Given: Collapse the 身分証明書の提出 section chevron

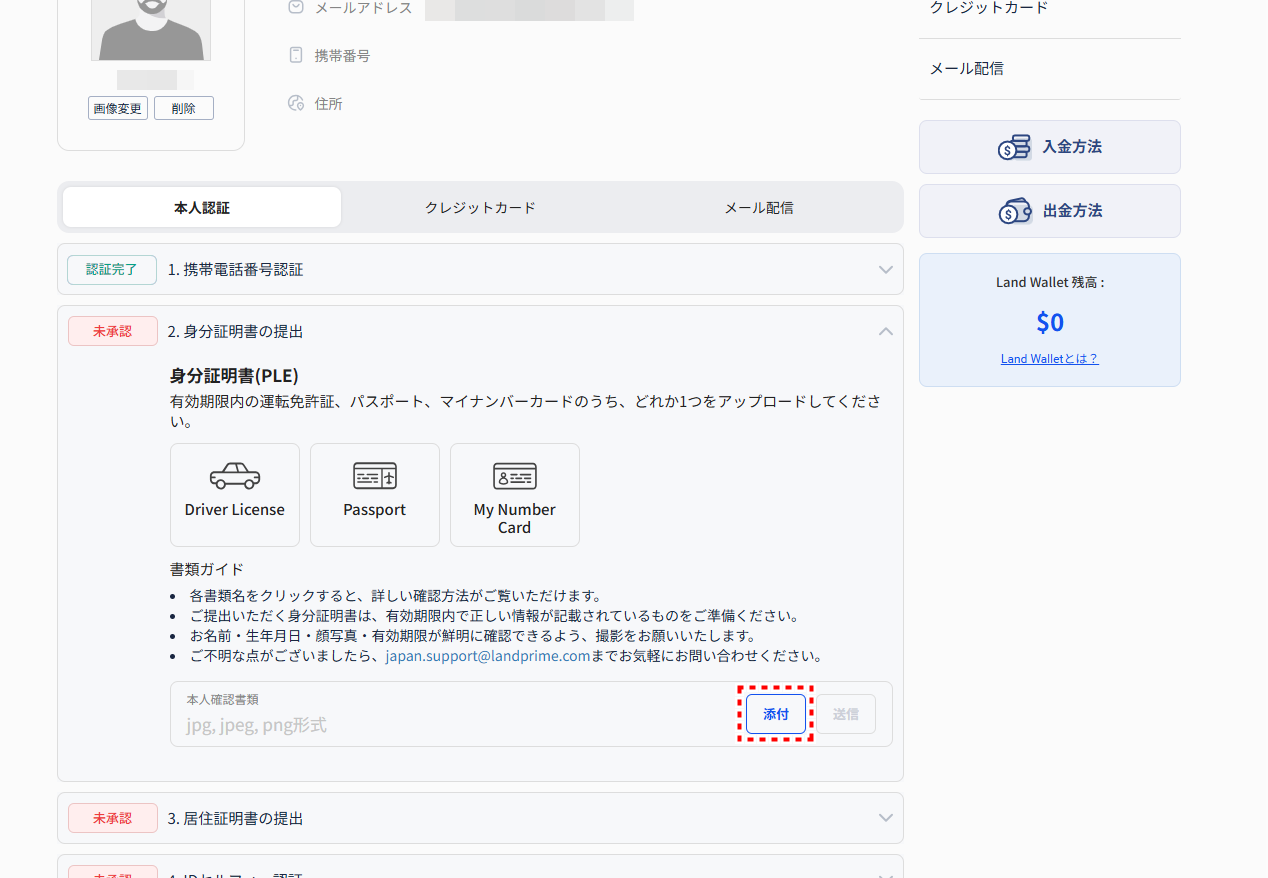Looking at the screenshot, I should tap(885, 331).
